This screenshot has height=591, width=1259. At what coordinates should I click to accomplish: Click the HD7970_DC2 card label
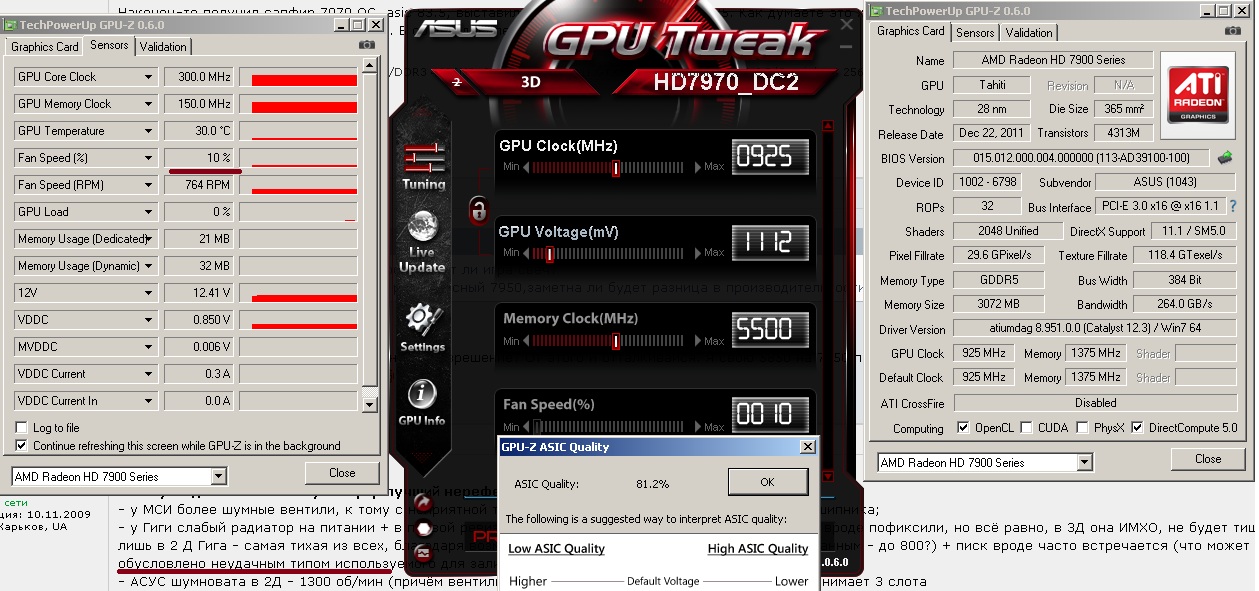click(726, 82)
